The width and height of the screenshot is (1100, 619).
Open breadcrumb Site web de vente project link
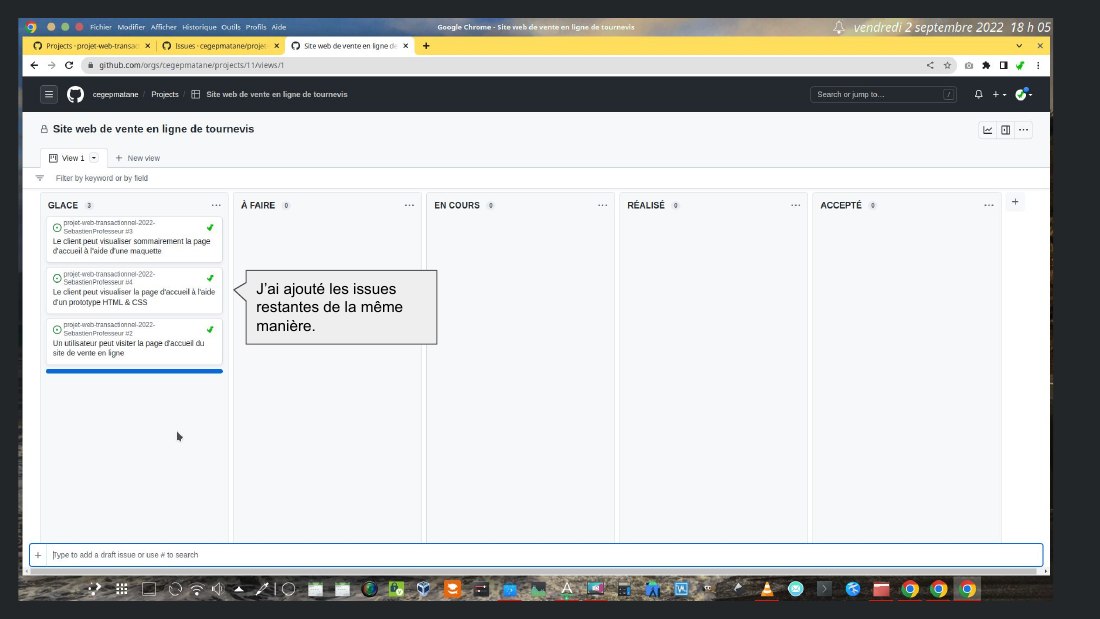(276, 94)
